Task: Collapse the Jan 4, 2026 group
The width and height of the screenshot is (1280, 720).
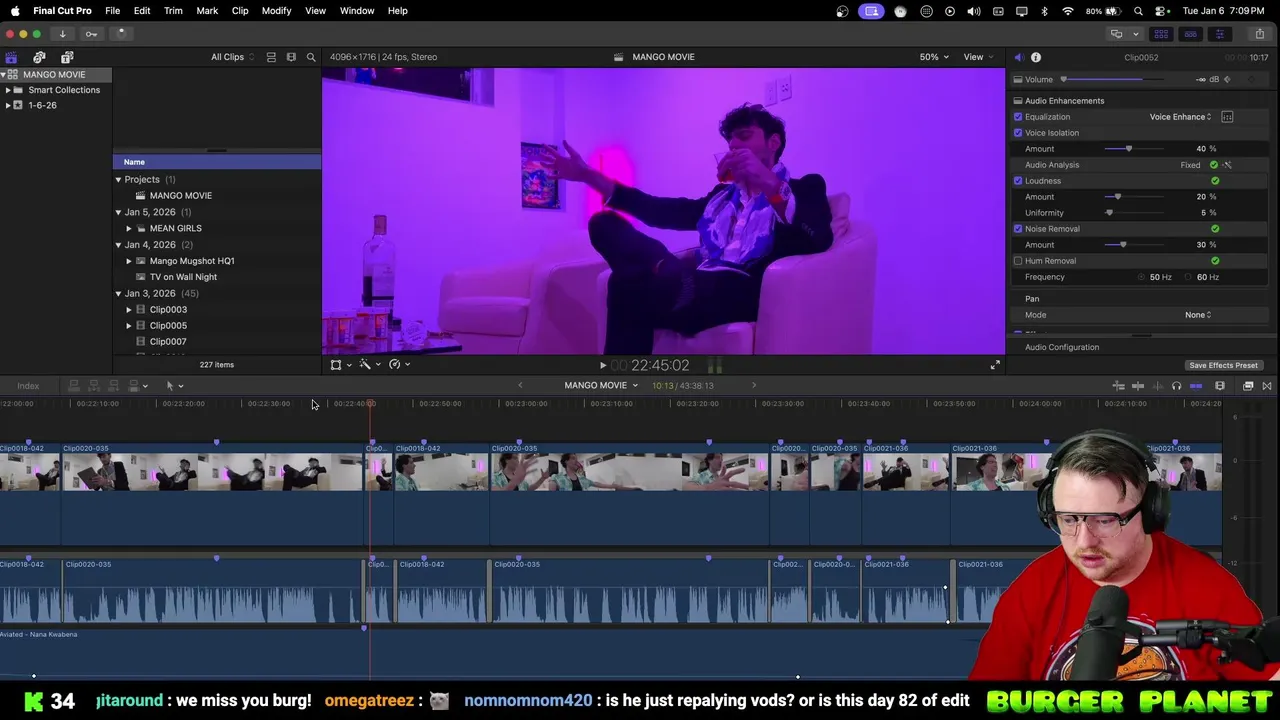Action: [118, 245]
